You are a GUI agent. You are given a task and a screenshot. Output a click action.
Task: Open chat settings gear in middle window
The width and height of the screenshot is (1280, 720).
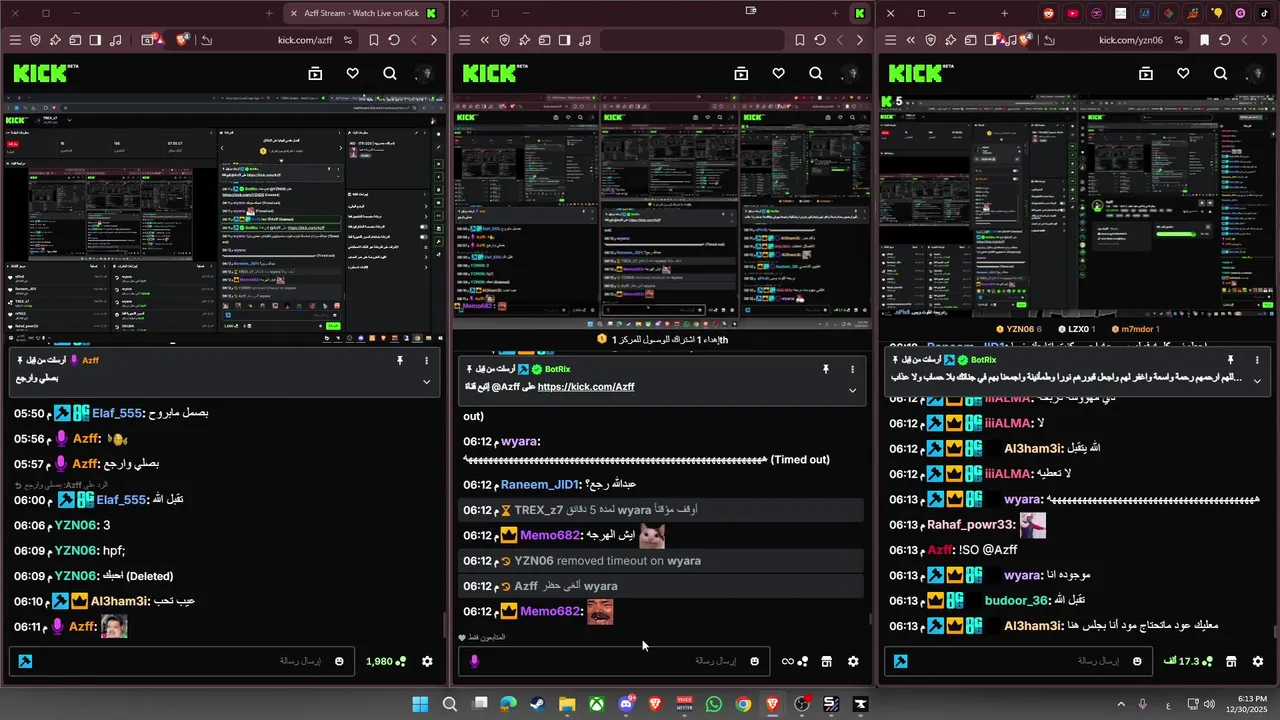[853, 661]
